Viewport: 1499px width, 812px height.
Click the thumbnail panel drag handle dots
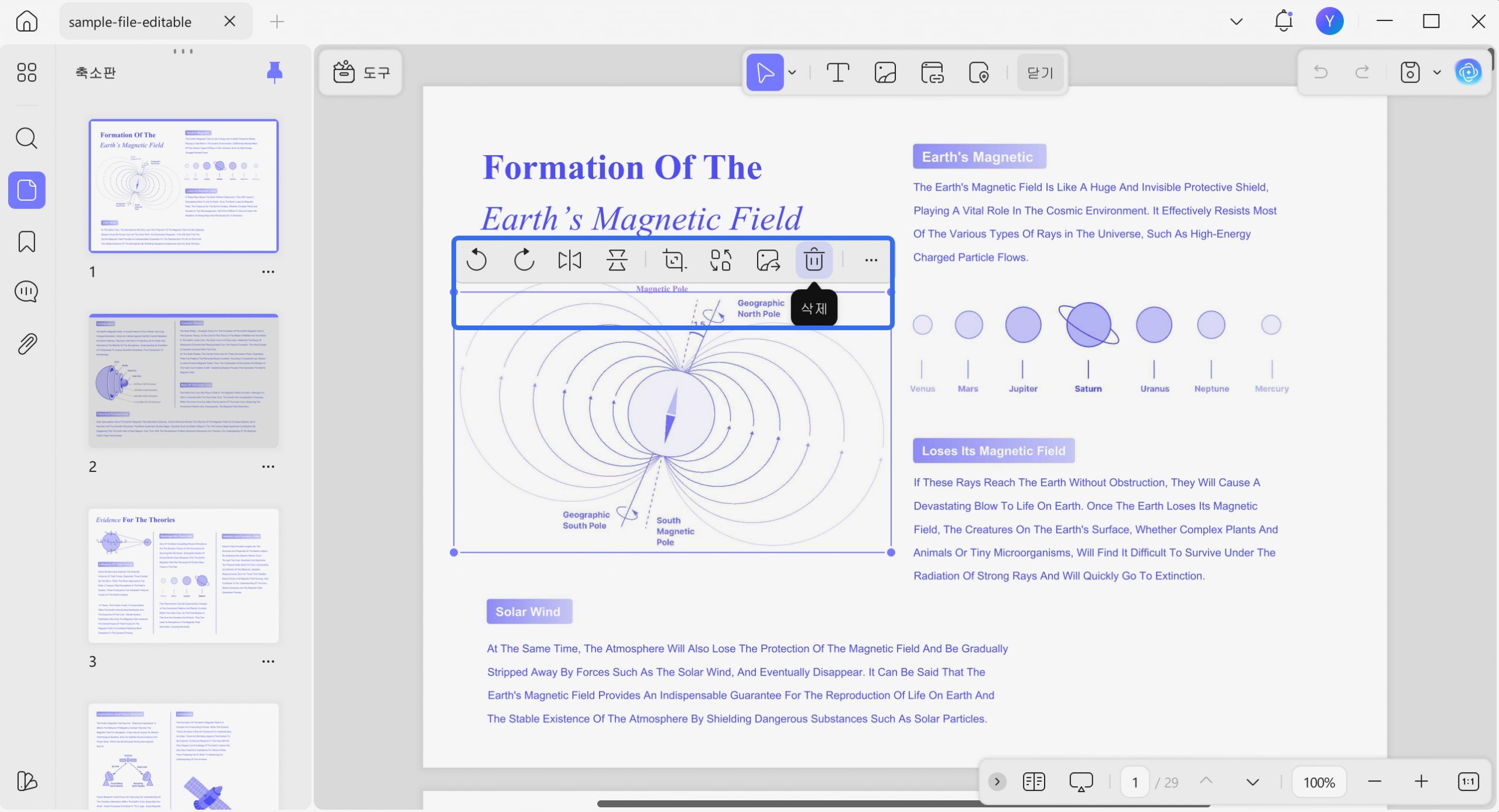coord(183,51)
